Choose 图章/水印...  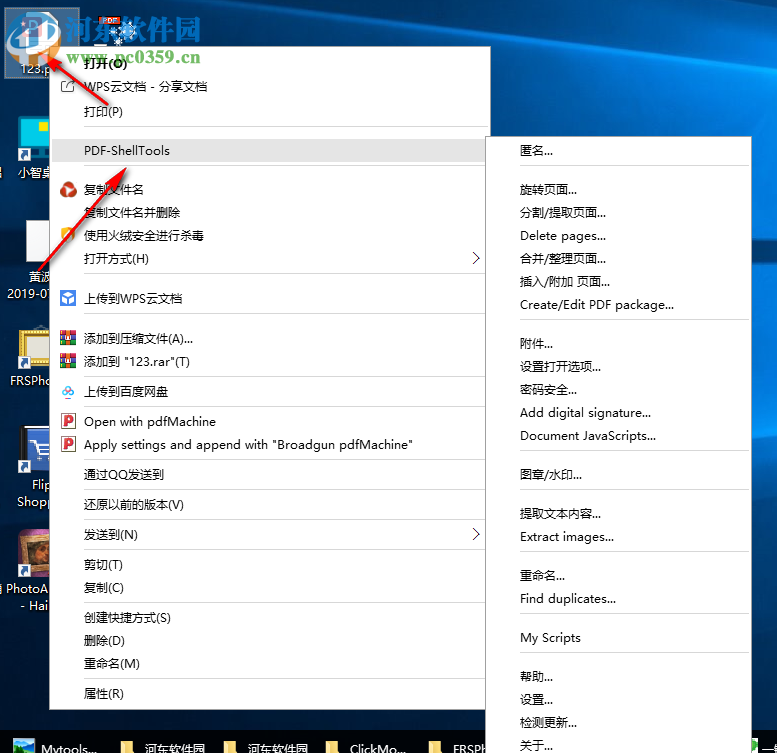(x=551, y=475)
